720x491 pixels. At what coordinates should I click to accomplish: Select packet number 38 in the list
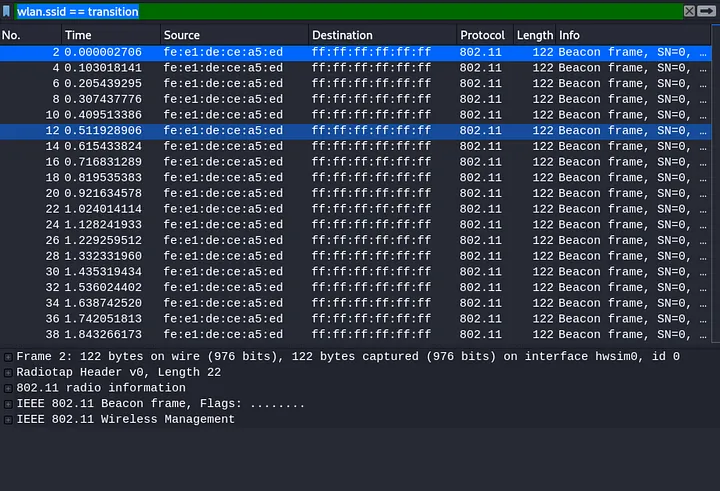click(x=300, y=335)
